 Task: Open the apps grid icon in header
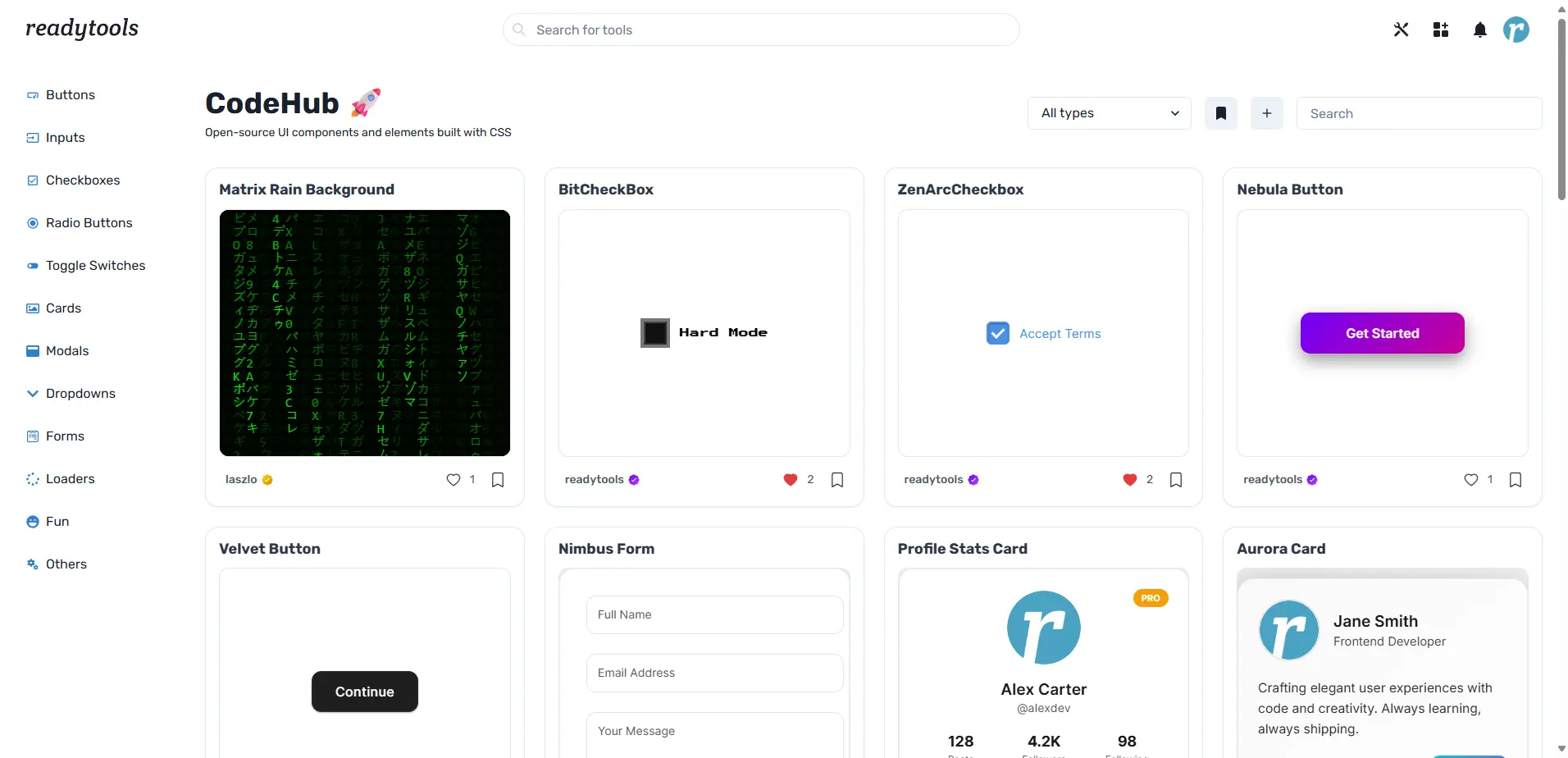point(1440,29)
